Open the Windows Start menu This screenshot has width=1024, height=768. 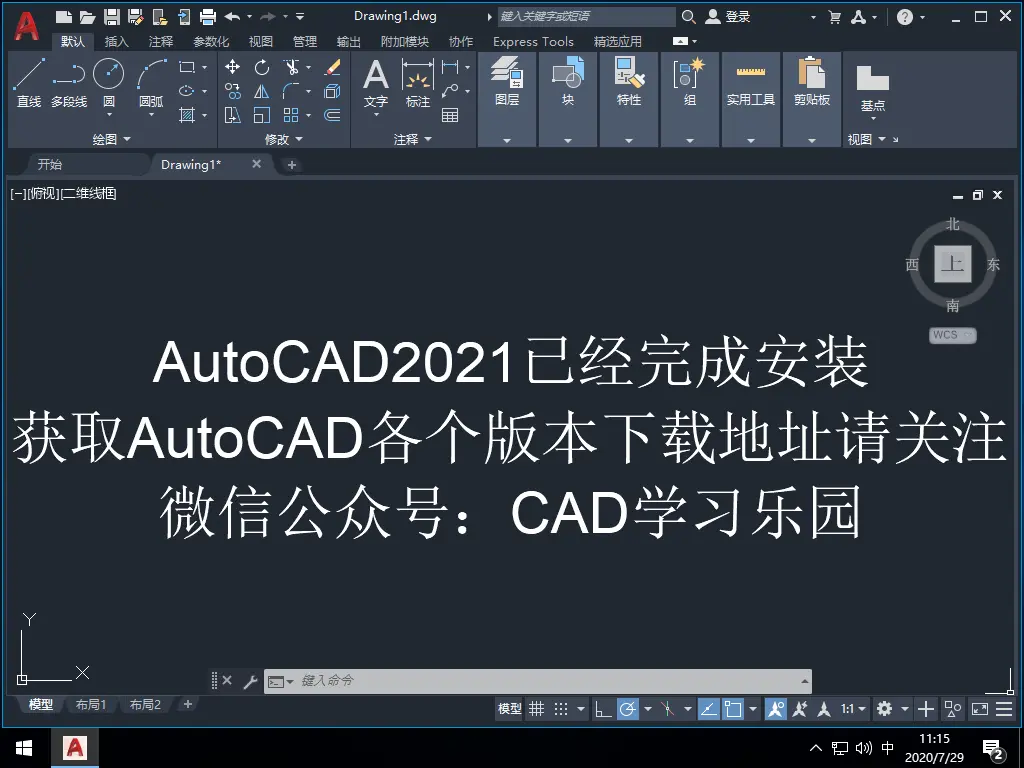click(x=24, y=748)
